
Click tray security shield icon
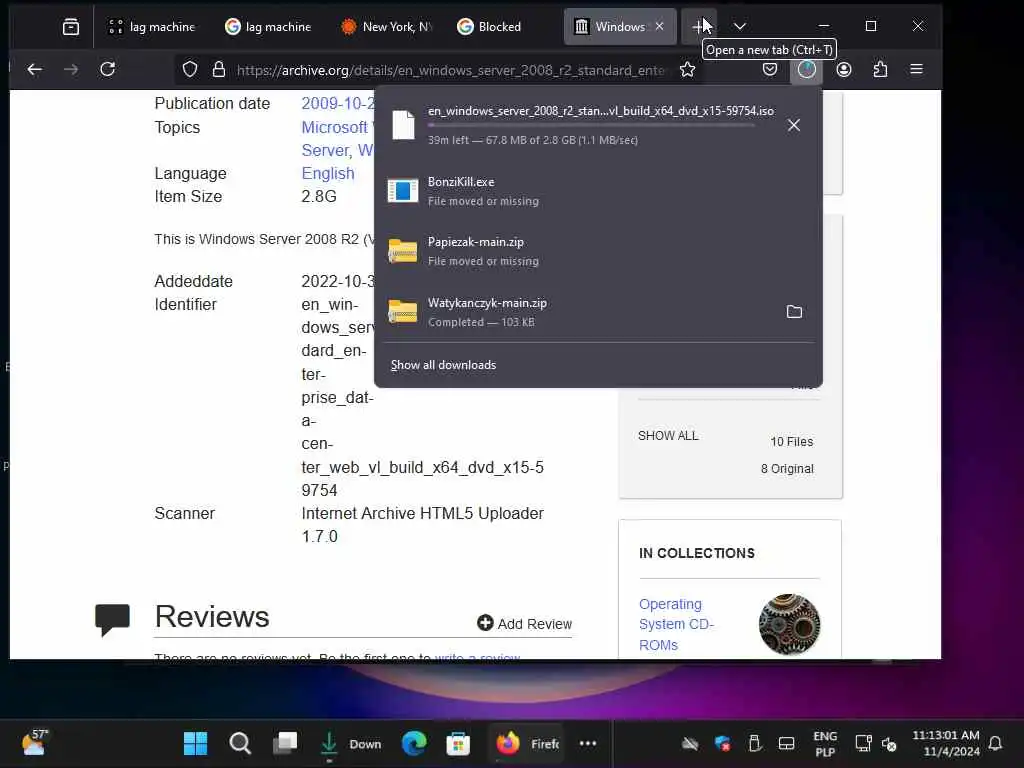tap(722, 743)
